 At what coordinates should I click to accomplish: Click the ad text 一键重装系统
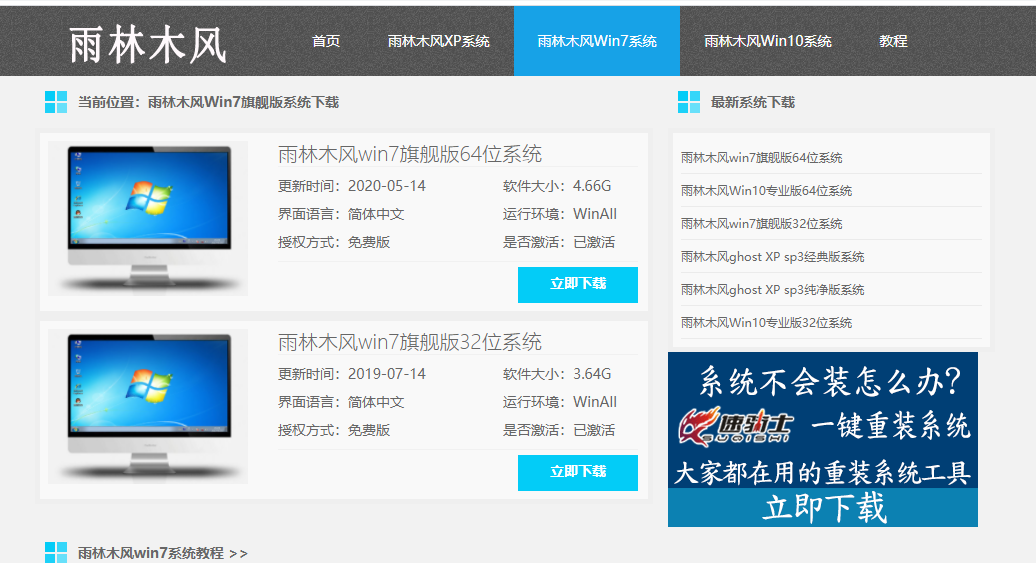(890, 426)
